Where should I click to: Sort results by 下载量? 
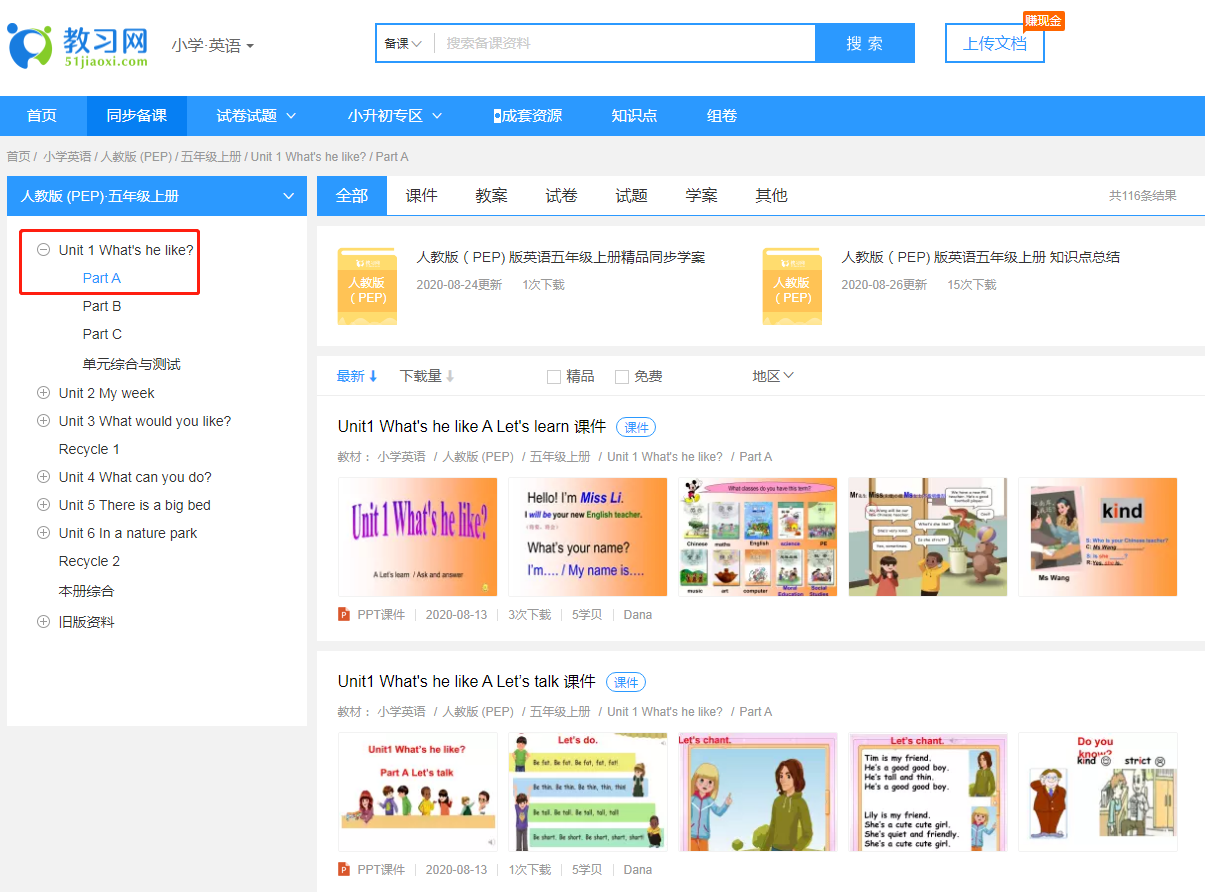point(427,376)
